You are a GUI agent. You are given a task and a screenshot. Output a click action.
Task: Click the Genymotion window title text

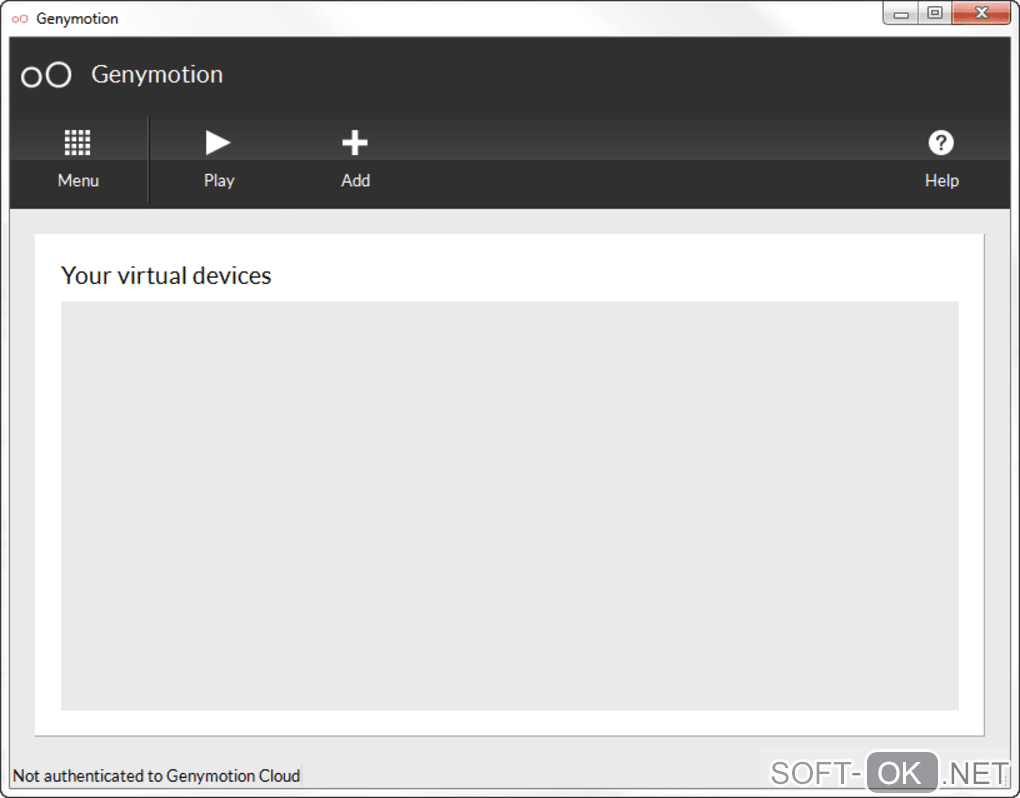pos(77,18)
